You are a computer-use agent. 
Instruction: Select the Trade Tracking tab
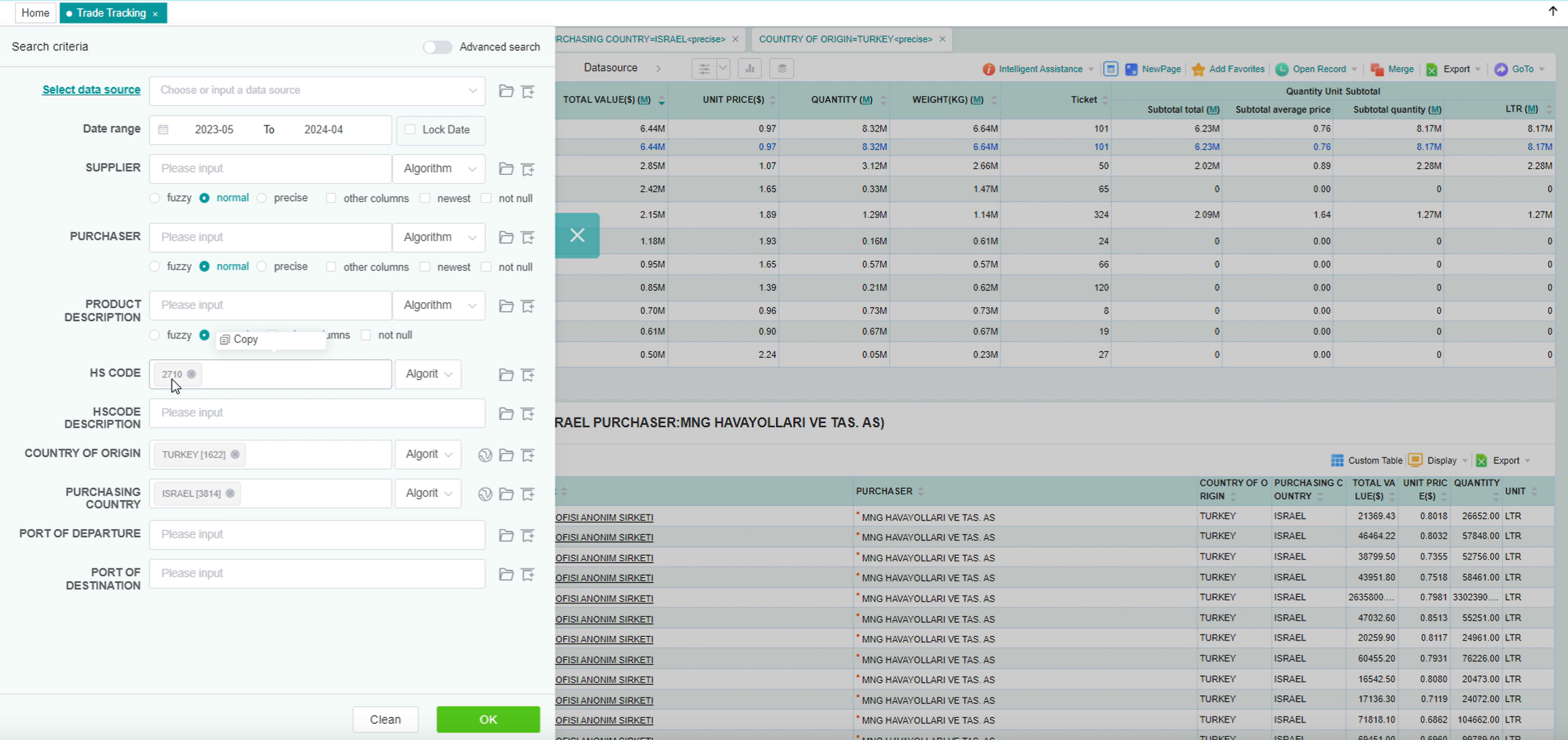coord(111,13)
